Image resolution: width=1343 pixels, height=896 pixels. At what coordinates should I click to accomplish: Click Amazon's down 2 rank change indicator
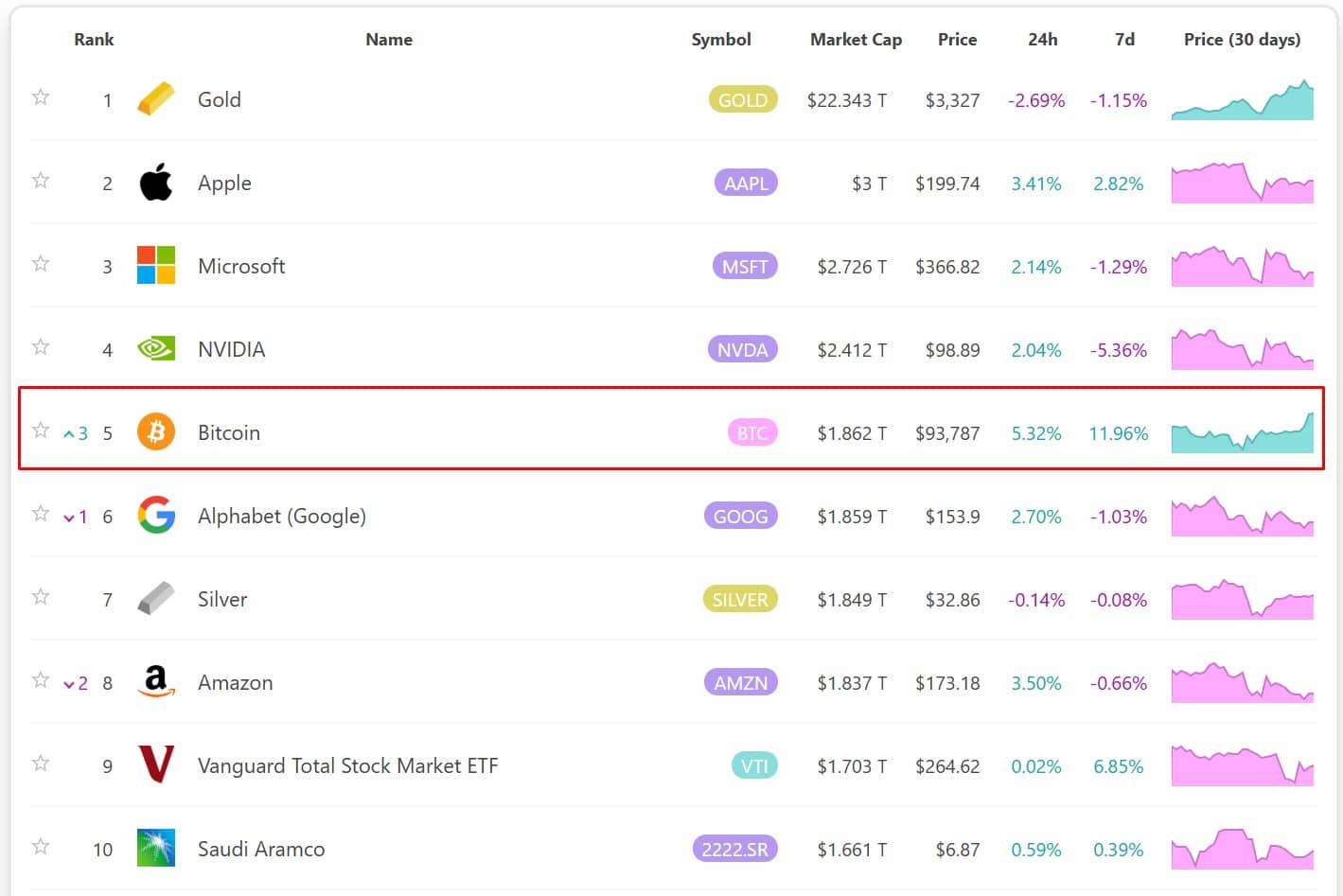[x=76, y=683]
